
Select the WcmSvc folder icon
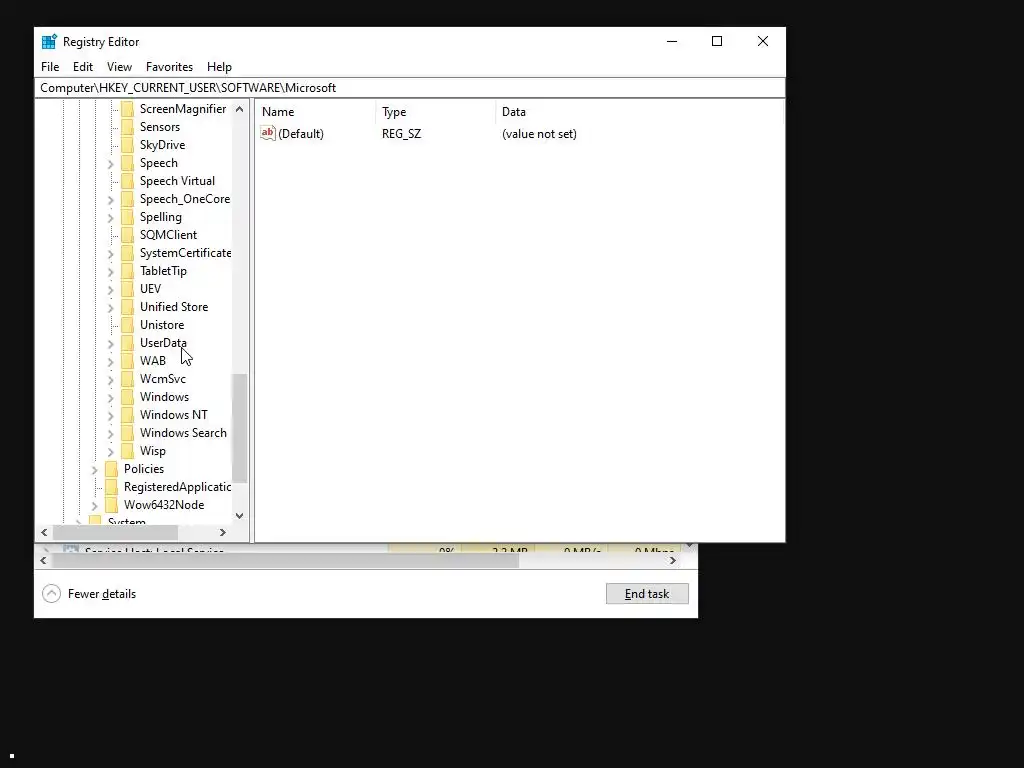(128, 379)
